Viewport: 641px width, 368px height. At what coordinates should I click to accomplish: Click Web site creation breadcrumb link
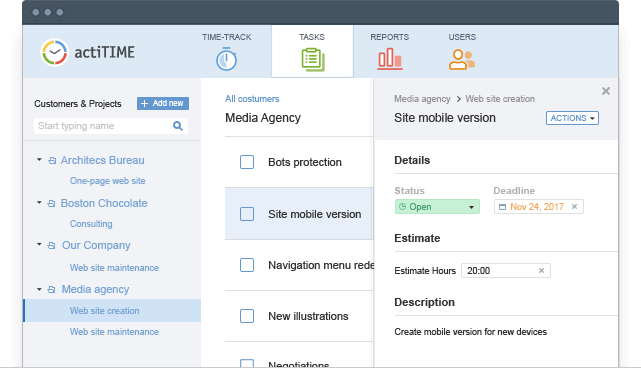(x=500, y=99)
